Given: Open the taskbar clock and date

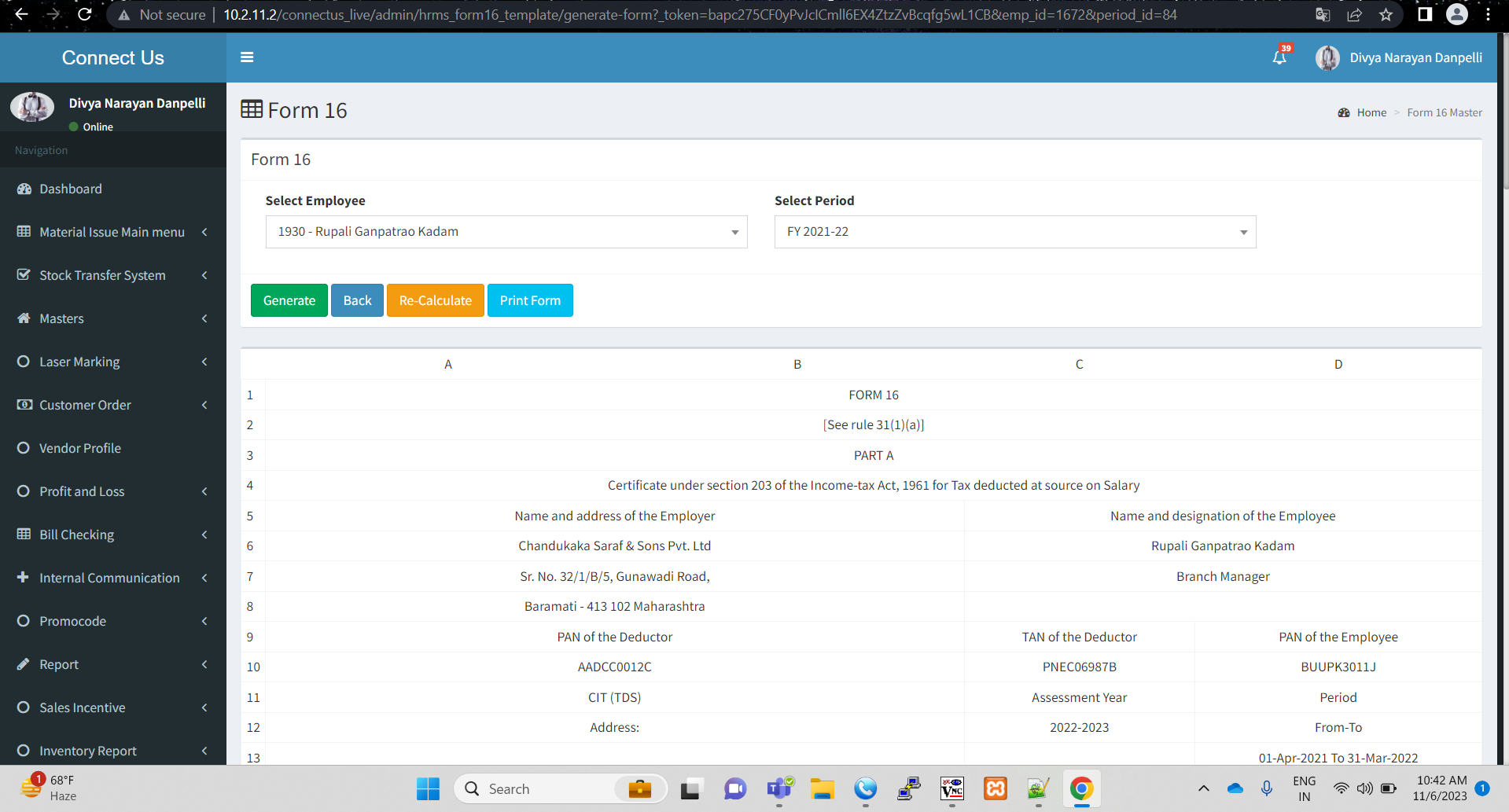Looking at the screenshot, I should point(1441,788).
